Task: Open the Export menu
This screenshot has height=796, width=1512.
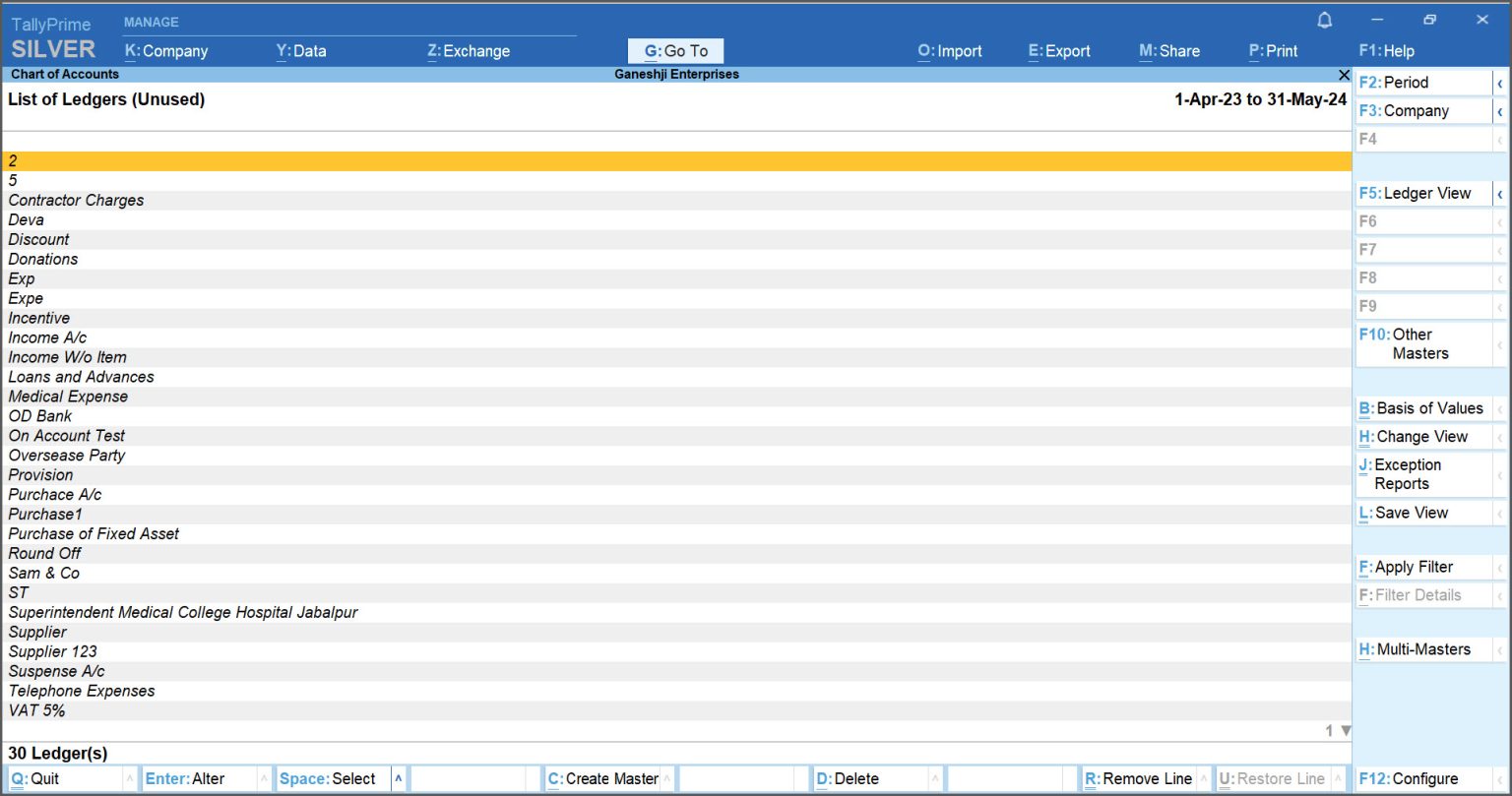Action: click(x=1059, y=51)
